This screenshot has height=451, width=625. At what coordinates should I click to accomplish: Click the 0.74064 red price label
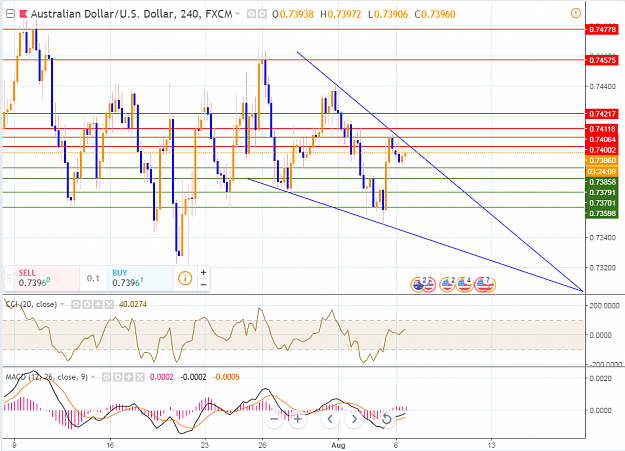click(x=602, y=139)
